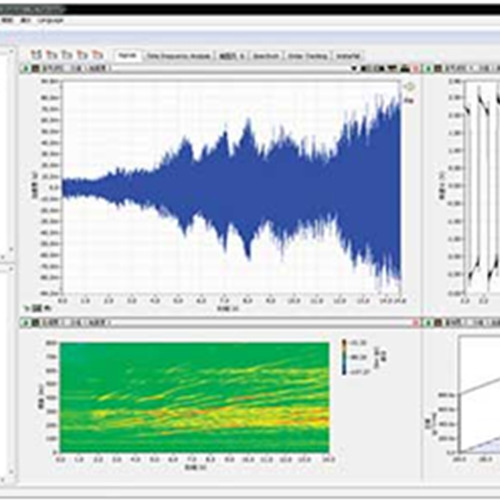Click the cursor icon at the waveform plot's top-right

click(x=409, y=87)
